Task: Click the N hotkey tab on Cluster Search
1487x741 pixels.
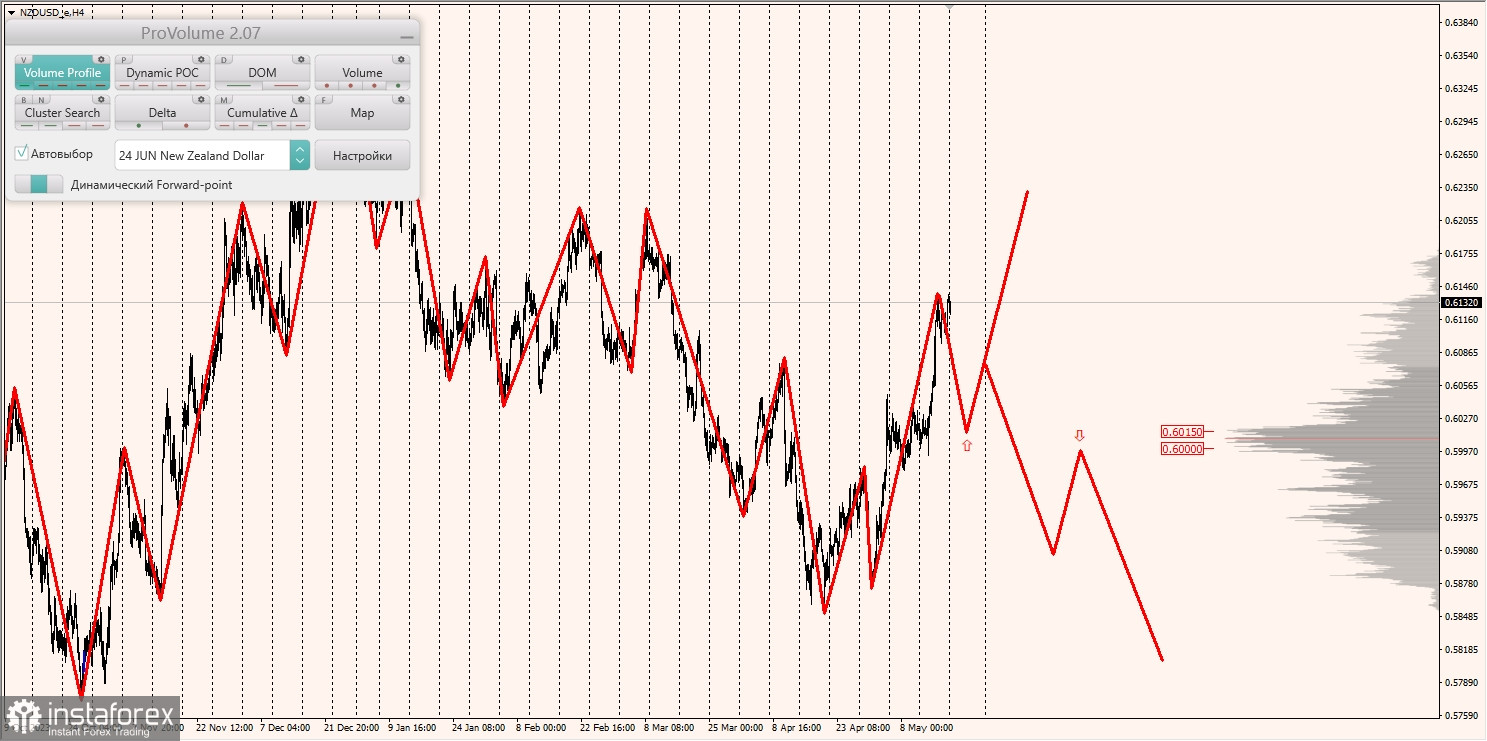Action: [41, 99]
